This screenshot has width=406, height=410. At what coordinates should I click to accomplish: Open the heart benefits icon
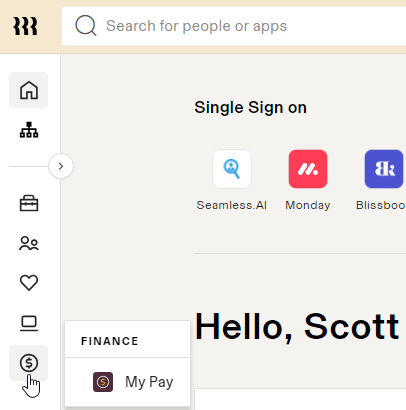pyautogui.click(x=29, y=283)
